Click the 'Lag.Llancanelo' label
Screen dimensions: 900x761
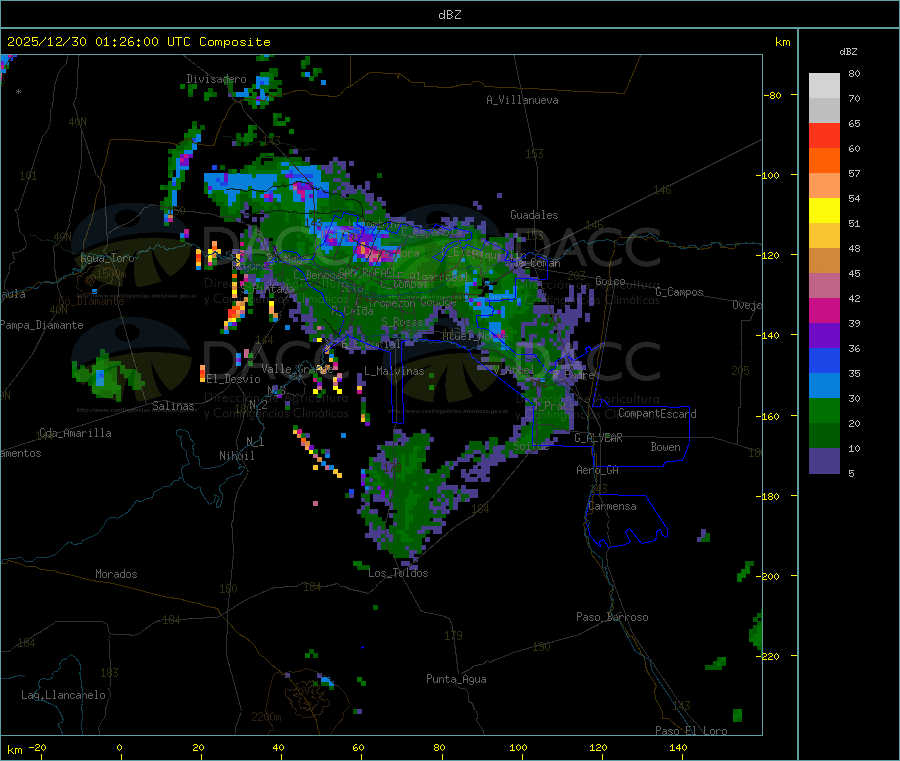(64, 695)
